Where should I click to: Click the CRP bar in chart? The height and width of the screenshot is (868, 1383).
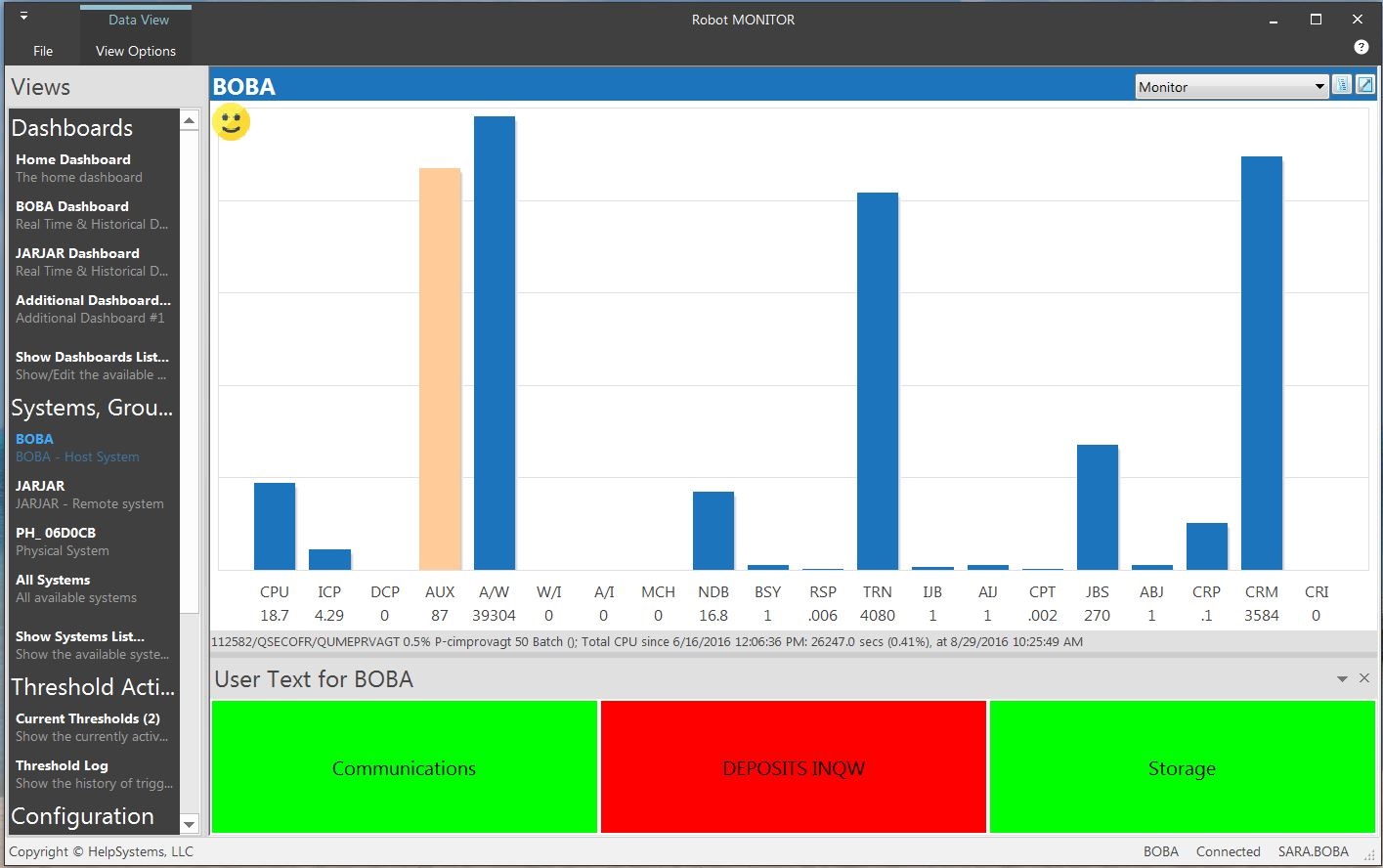pyautogui.click(x=1207, y=546)
